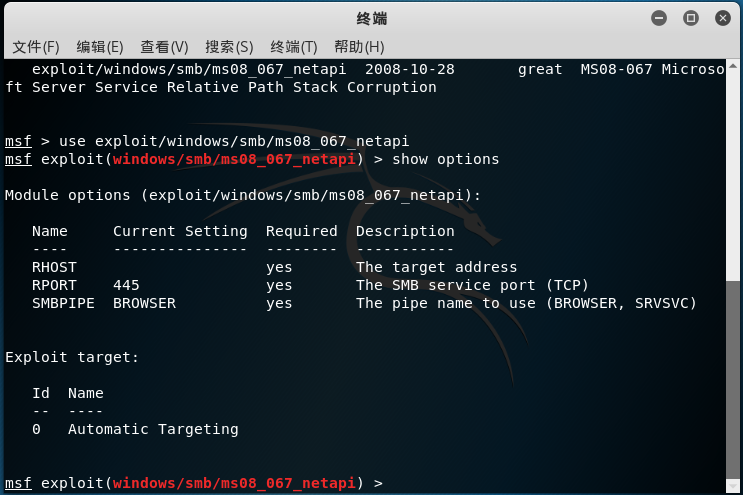The height and width of the screenshot is (495, 743).
Task: Open the 文件(F) menu
Action: tap(36, 47)
